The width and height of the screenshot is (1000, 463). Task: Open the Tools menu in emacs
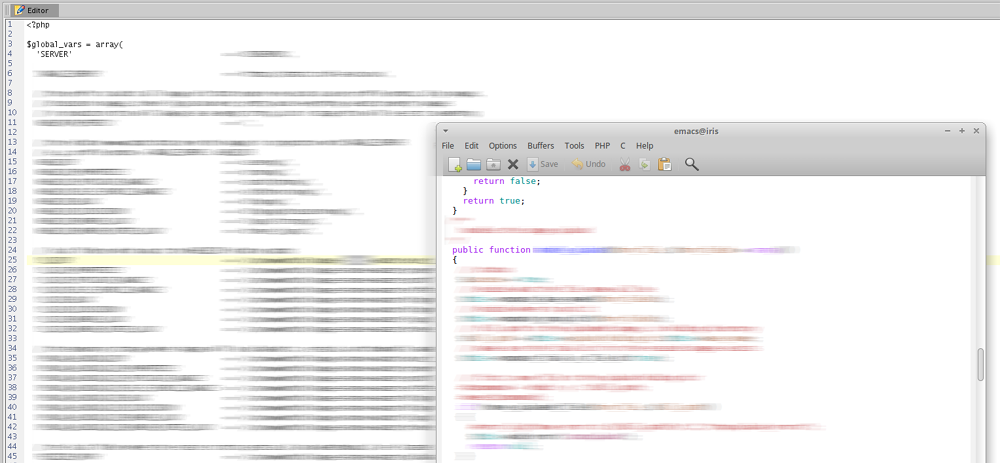pos(574,145)
